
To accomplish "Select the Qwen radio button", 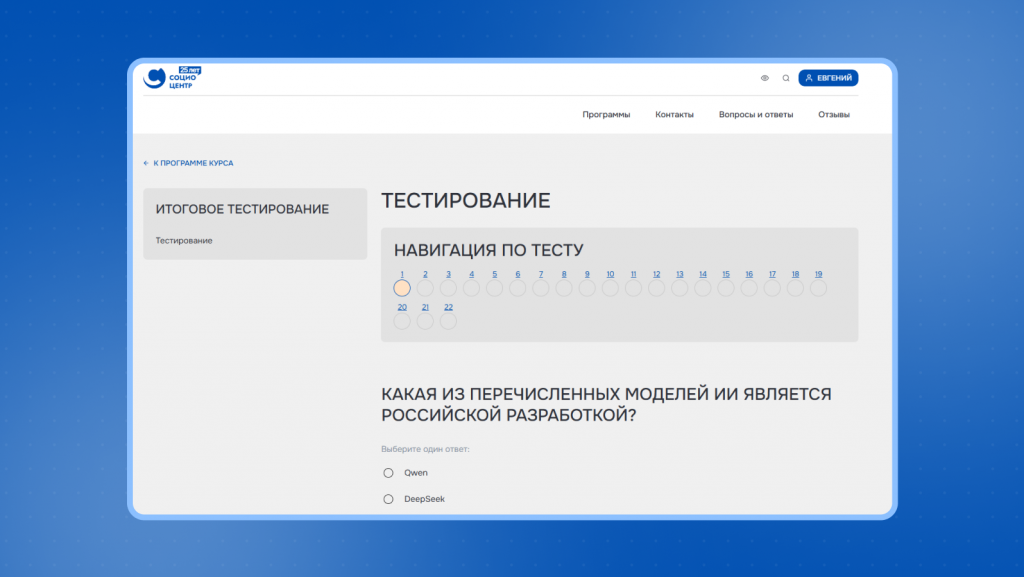I will [x=388, y=473].
